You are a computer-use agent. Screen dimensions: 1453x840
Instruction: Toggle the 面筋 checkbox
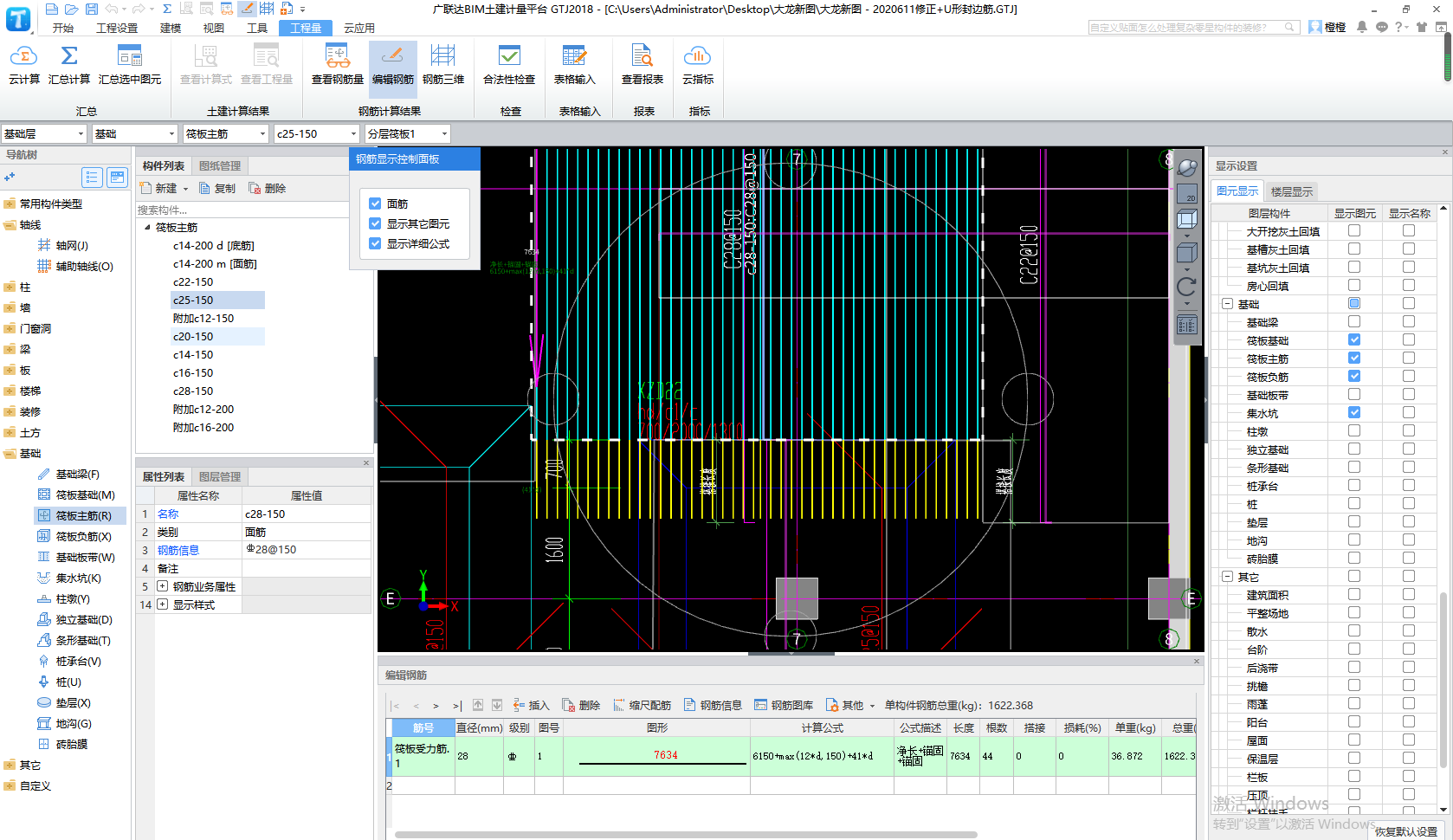tap(375, 204)
